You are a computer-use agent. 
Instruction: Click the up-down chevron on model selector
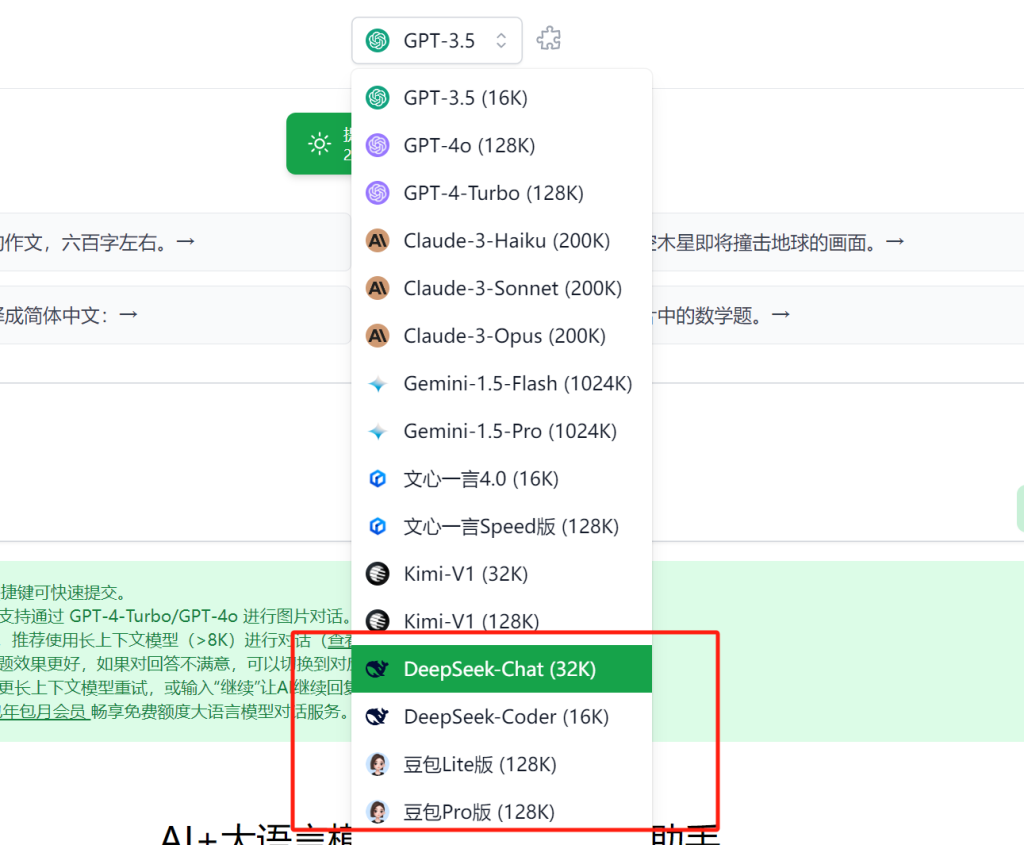click(x=501, y=40)
